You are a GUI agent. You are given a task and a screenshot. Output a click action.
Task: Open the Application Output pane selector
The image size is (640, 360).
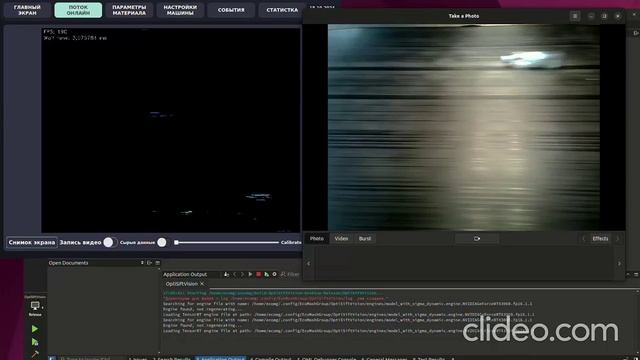click(x=191, y=274)
